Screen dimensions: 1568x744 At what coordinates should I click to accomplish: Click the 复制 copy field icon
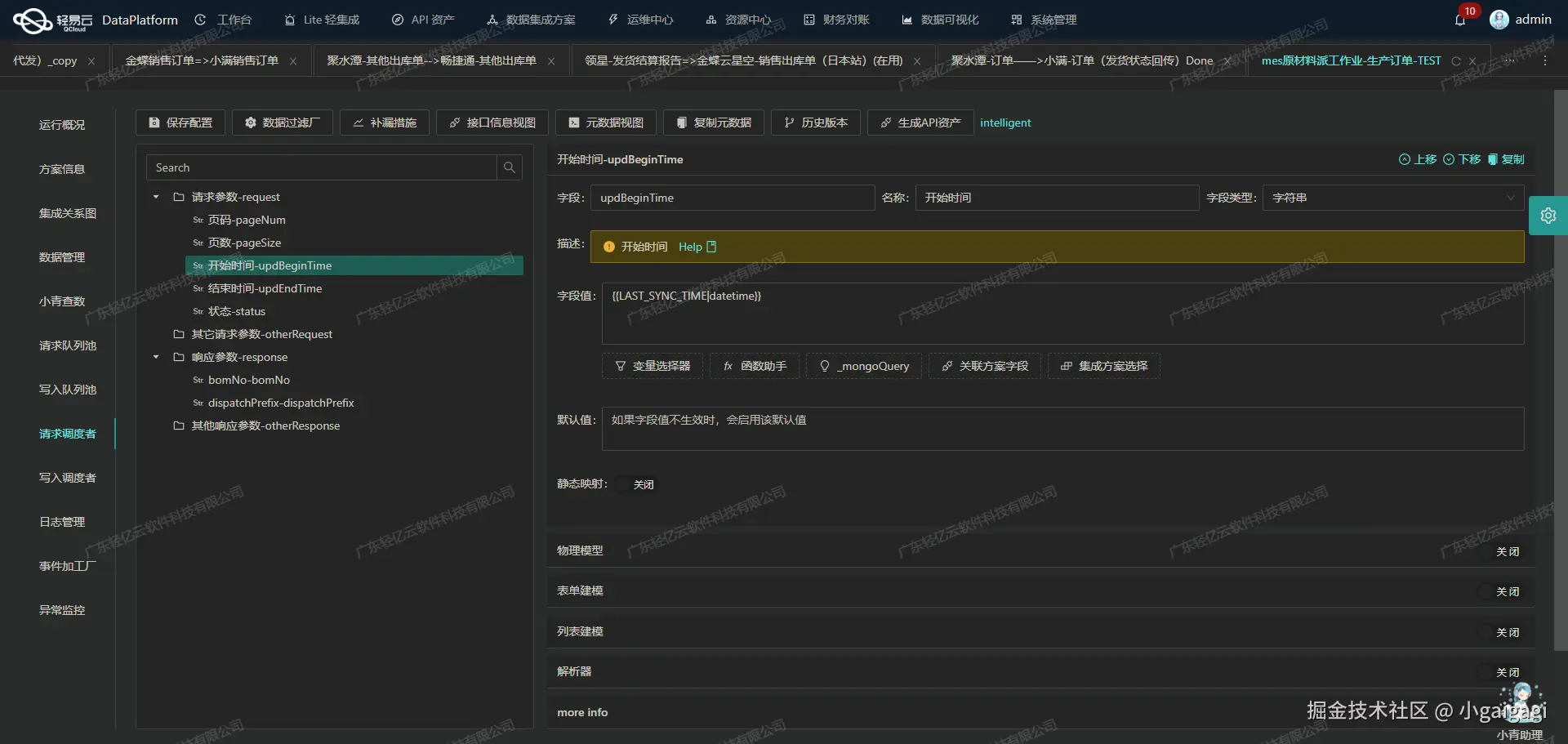[1493, 159]
